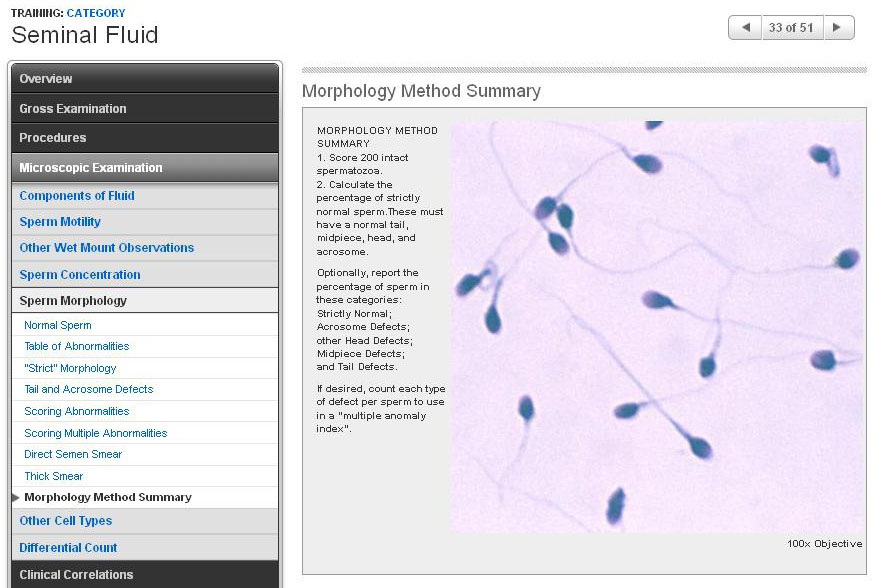Select the Thick Smear page

click(x=54, y=476)
